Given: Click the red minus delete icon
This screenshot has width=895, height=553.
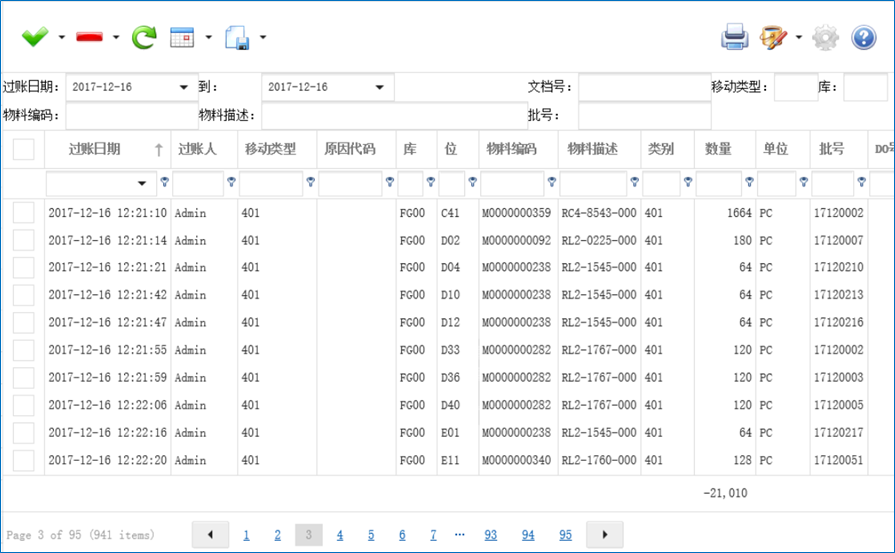Looking at the screenshot, I should click(x=90, y=38).
